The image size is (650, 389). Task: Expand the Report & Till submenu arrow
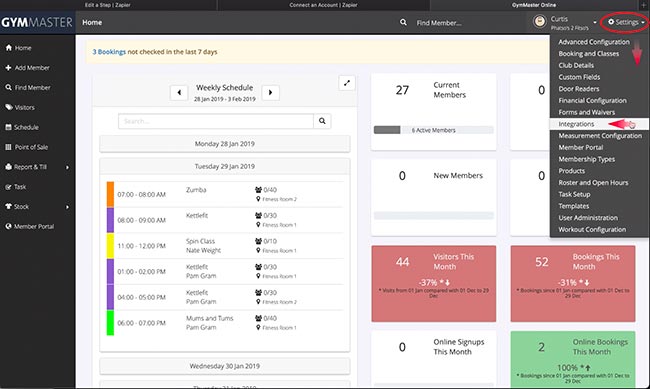68,167
